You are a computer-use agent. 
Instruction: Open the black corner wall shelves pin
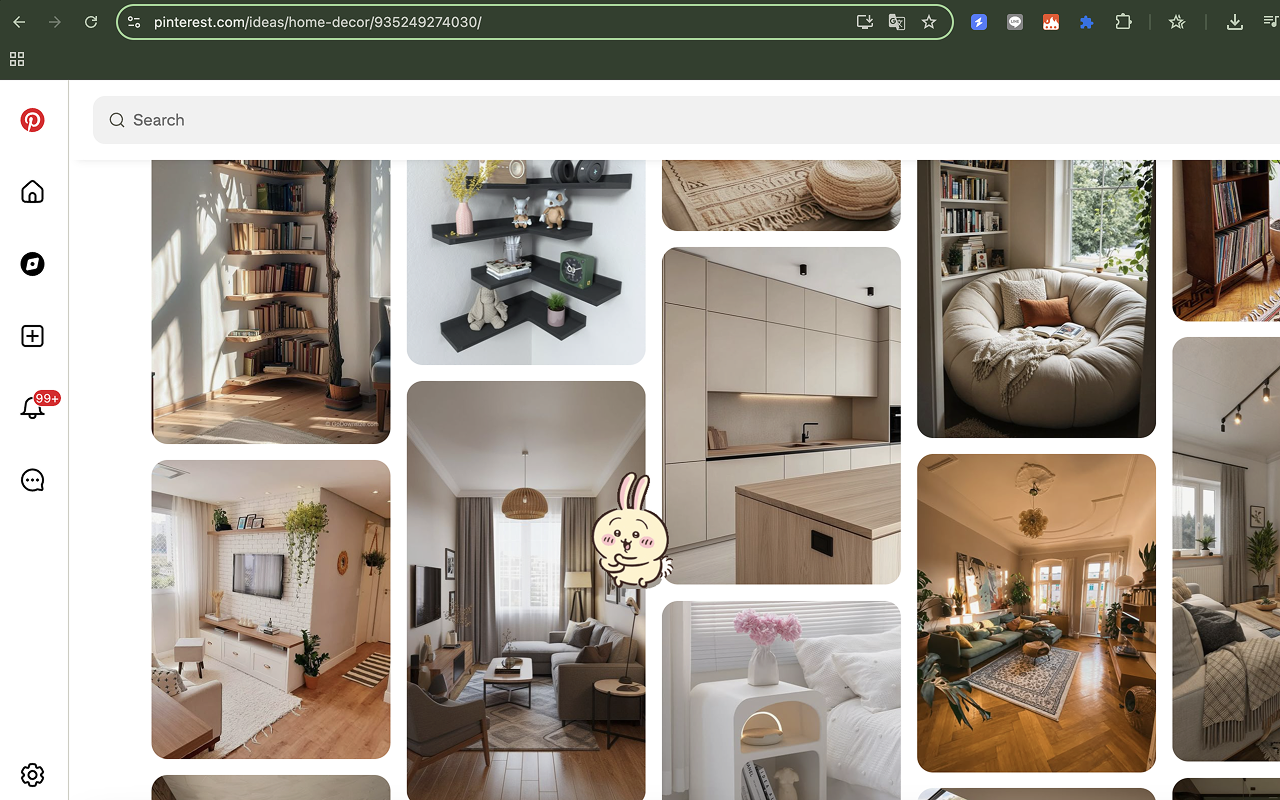point(526,262)
